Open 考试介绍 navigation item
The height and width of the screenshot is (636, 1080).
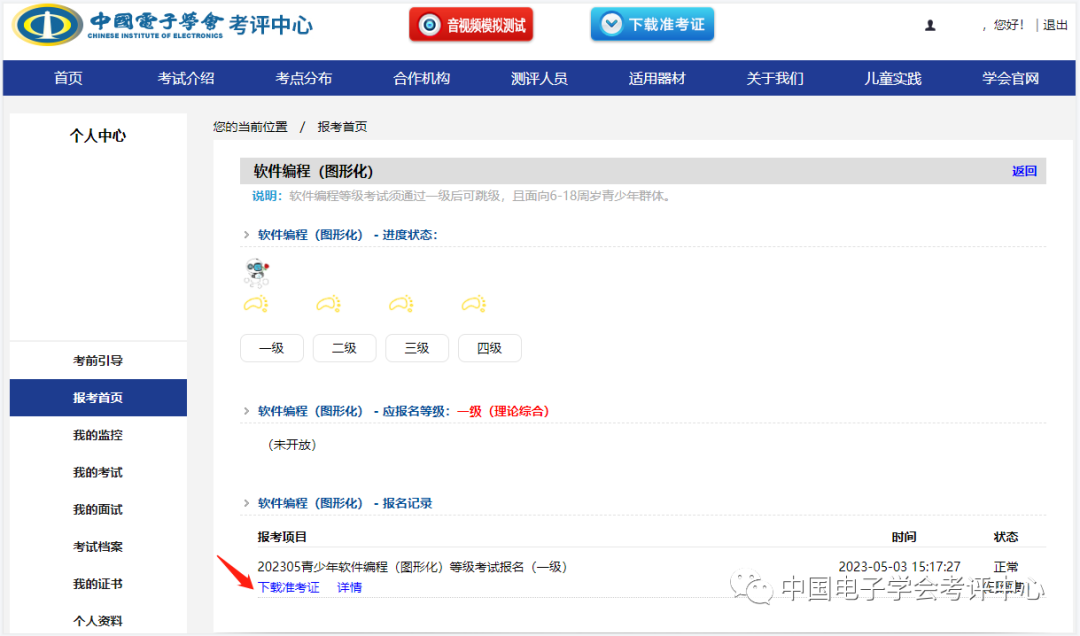tap(186, 78)
